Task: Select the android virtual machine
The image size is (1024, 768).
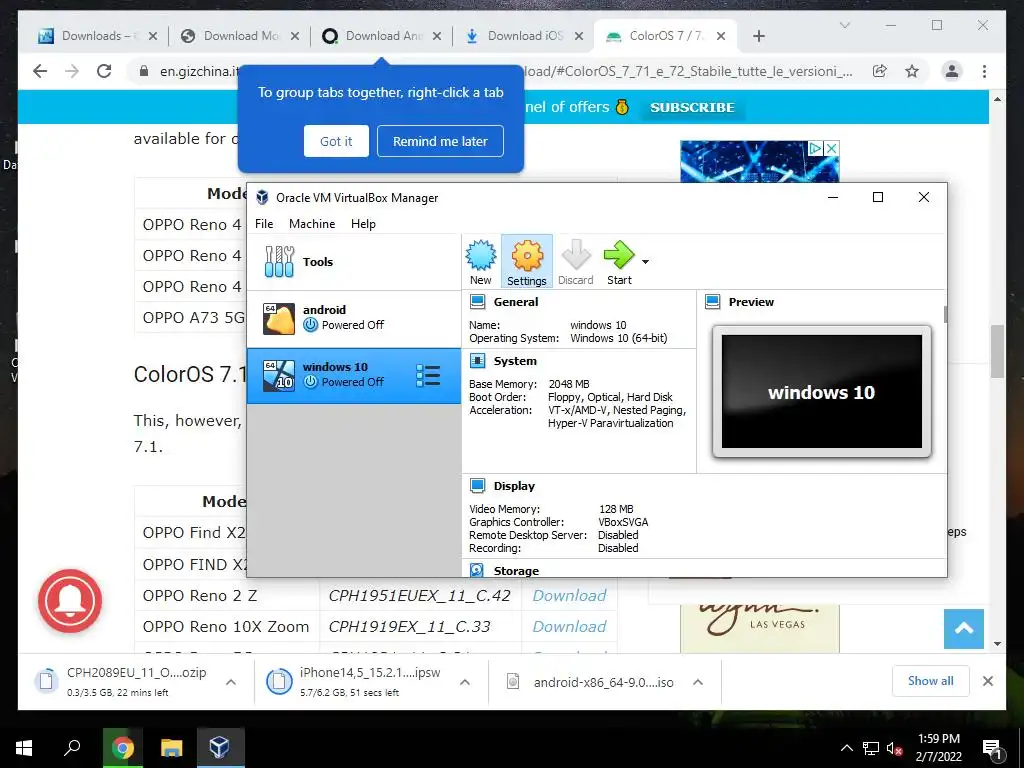Action: point(354,318)
